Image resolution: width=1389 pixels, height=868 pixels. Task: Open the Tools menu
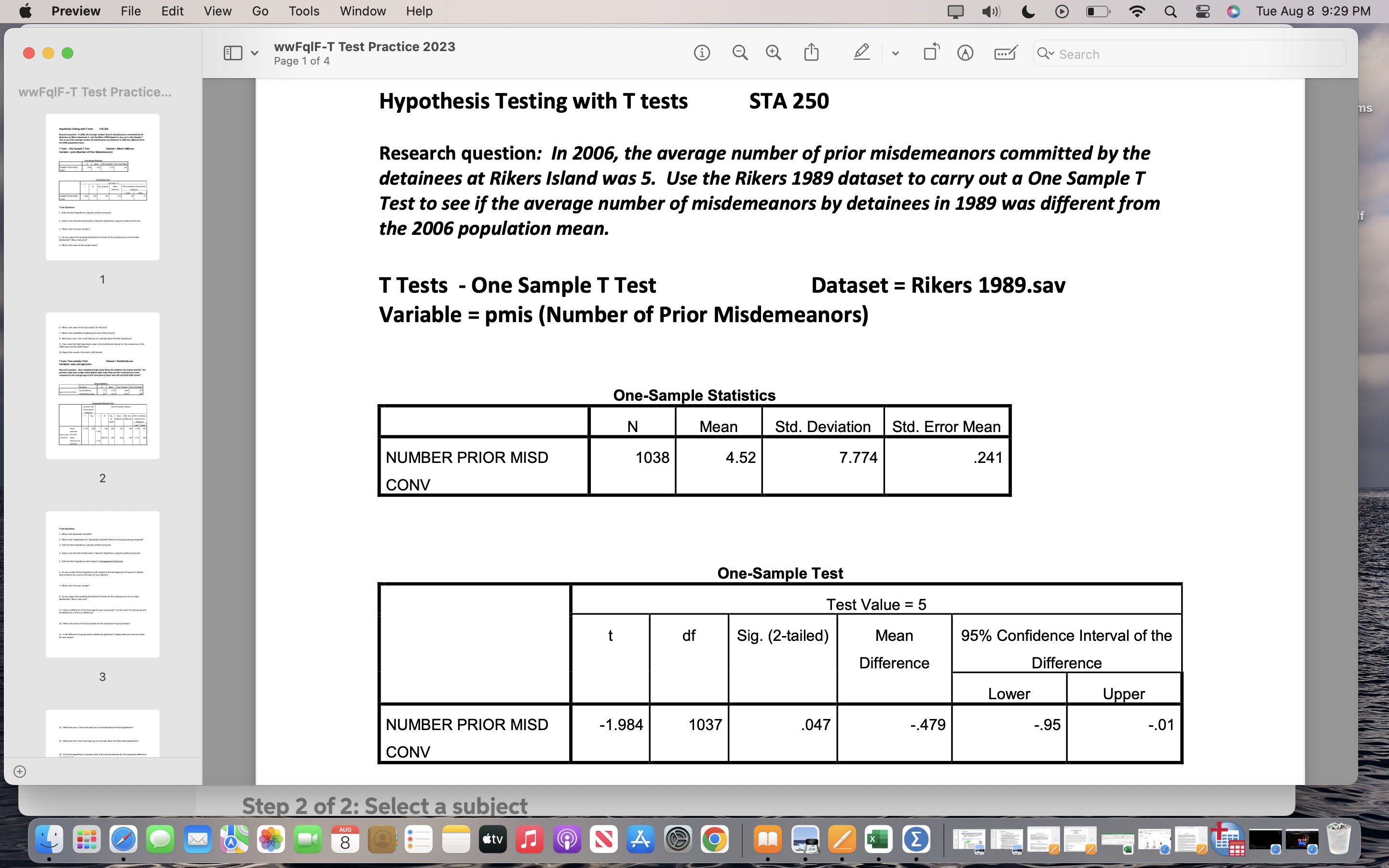point(304,11)
